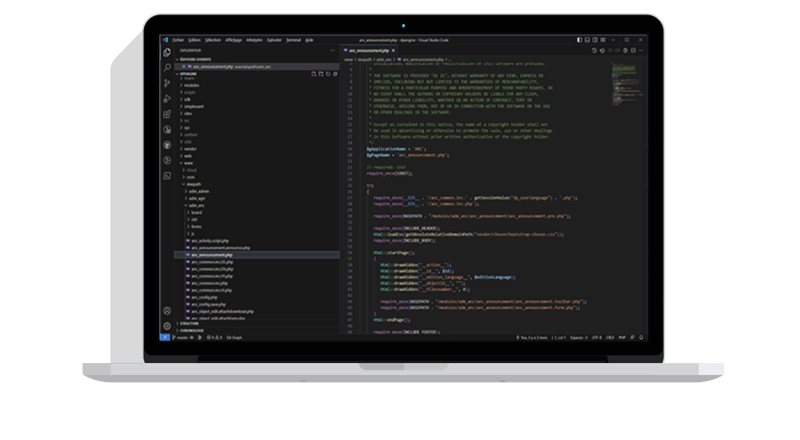Open the Extensions view
The height and width of the screenshot is (440, 800).
pyautogui.click(x=167, y=114)
